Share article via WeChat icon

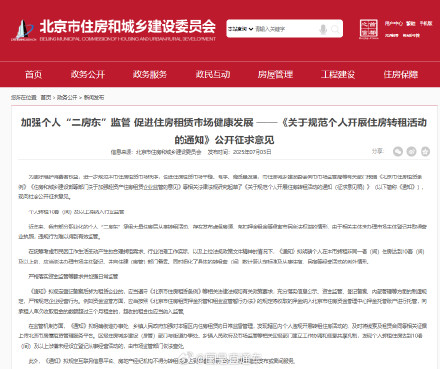(398, 151)
